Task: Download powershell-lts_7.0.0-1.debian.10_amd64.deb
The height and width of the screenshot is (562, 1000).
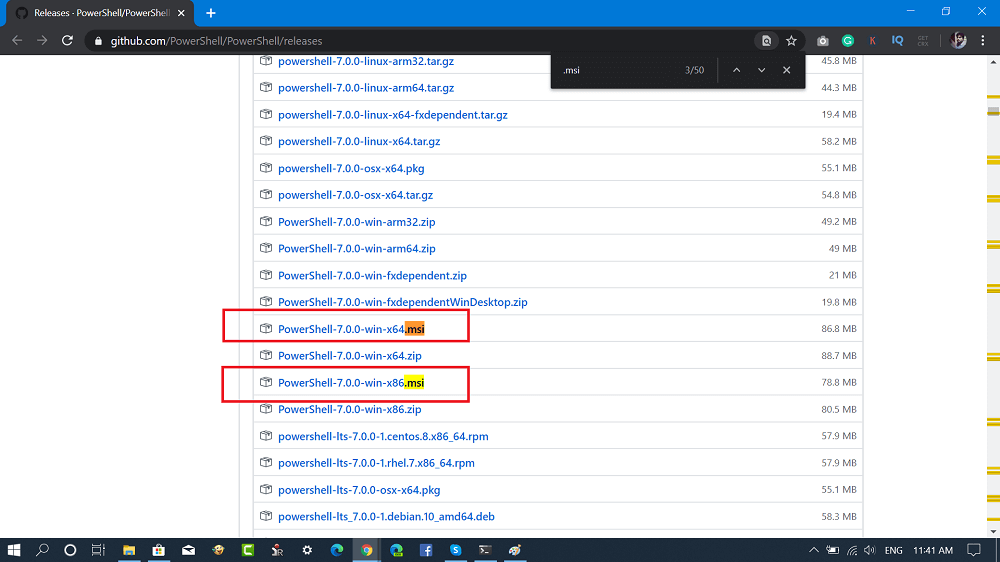Action: pyautogui.click(x=386, y=517)
